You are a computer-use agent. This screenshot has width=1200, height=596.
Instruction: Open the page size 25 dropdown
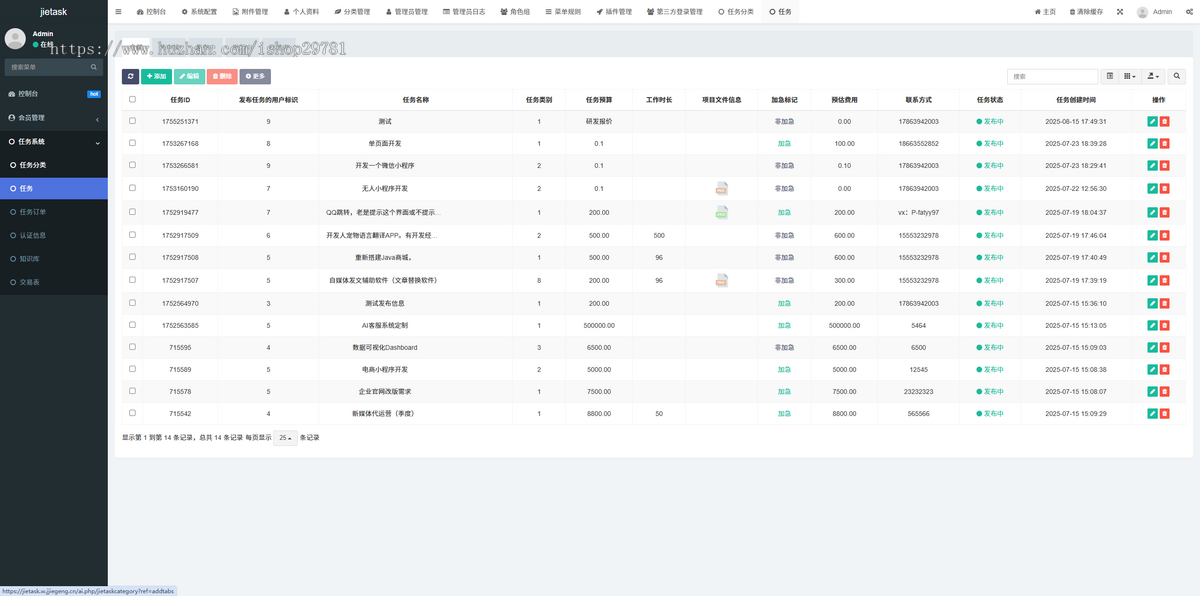(286, 437)
